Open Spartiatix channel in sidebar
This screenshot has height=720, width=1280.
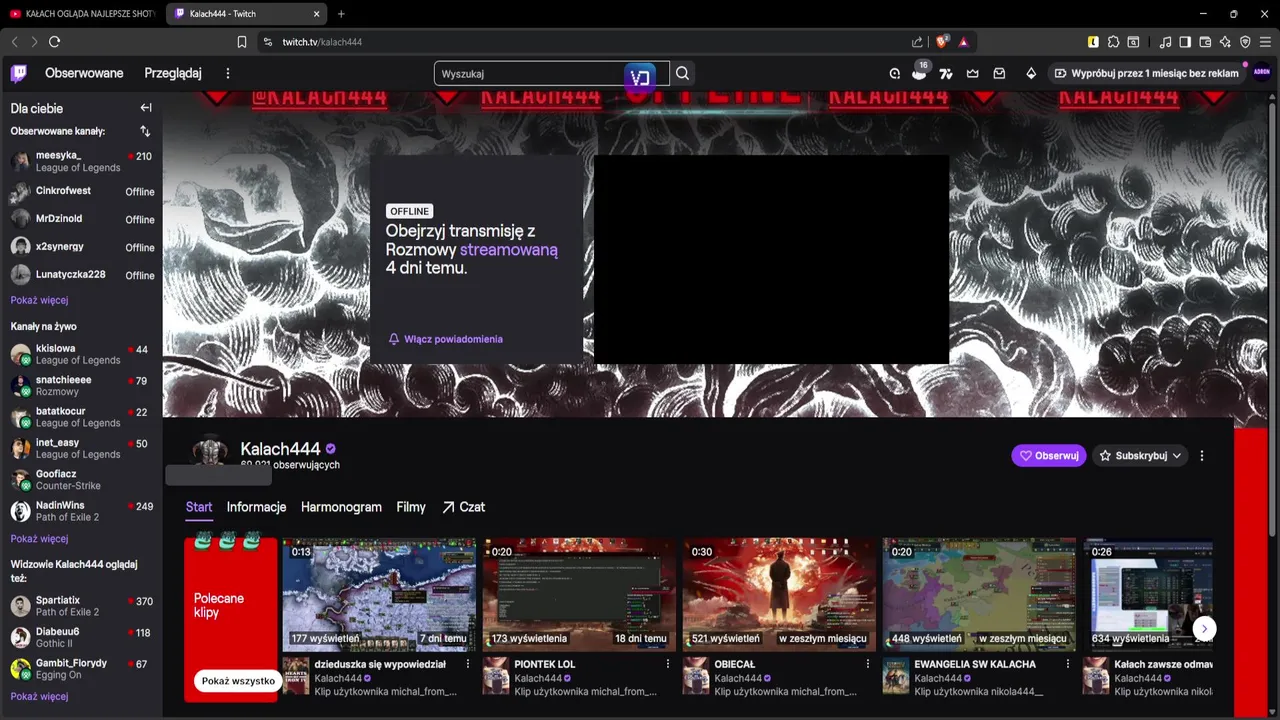click(81, 606)
